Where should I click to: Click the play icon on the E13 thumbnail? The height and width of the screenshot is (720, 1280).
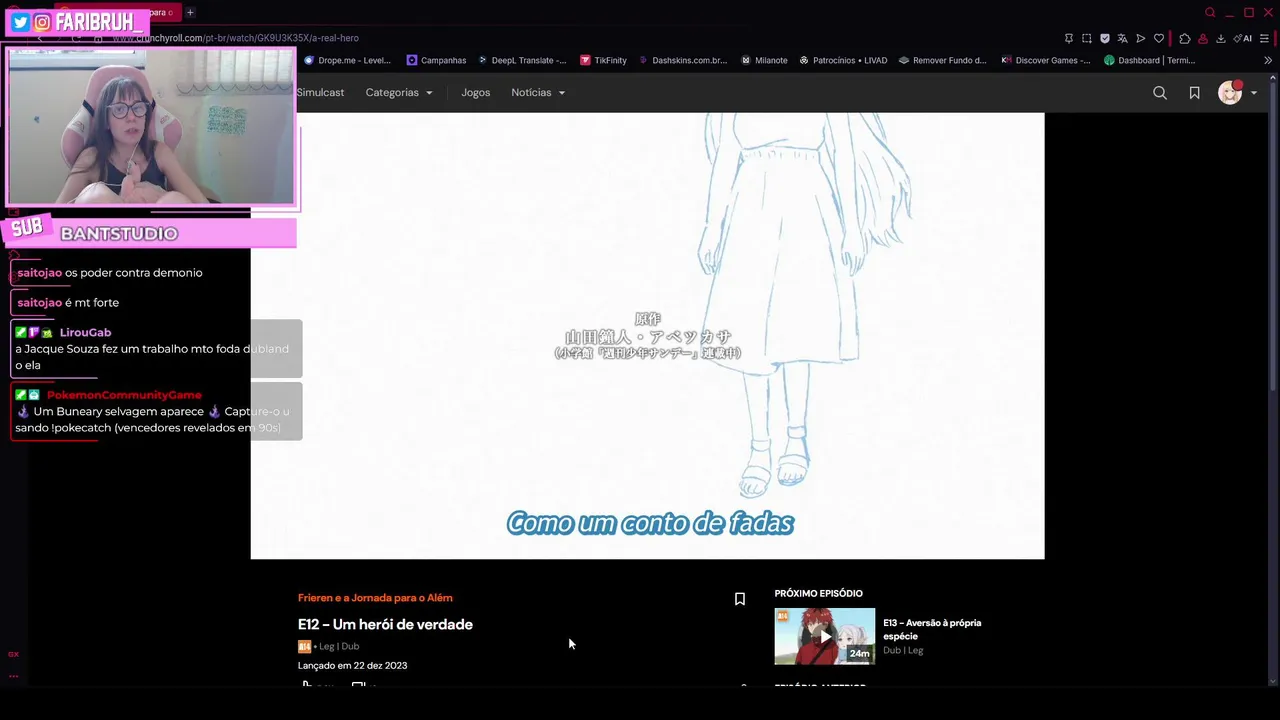(825, 636)
